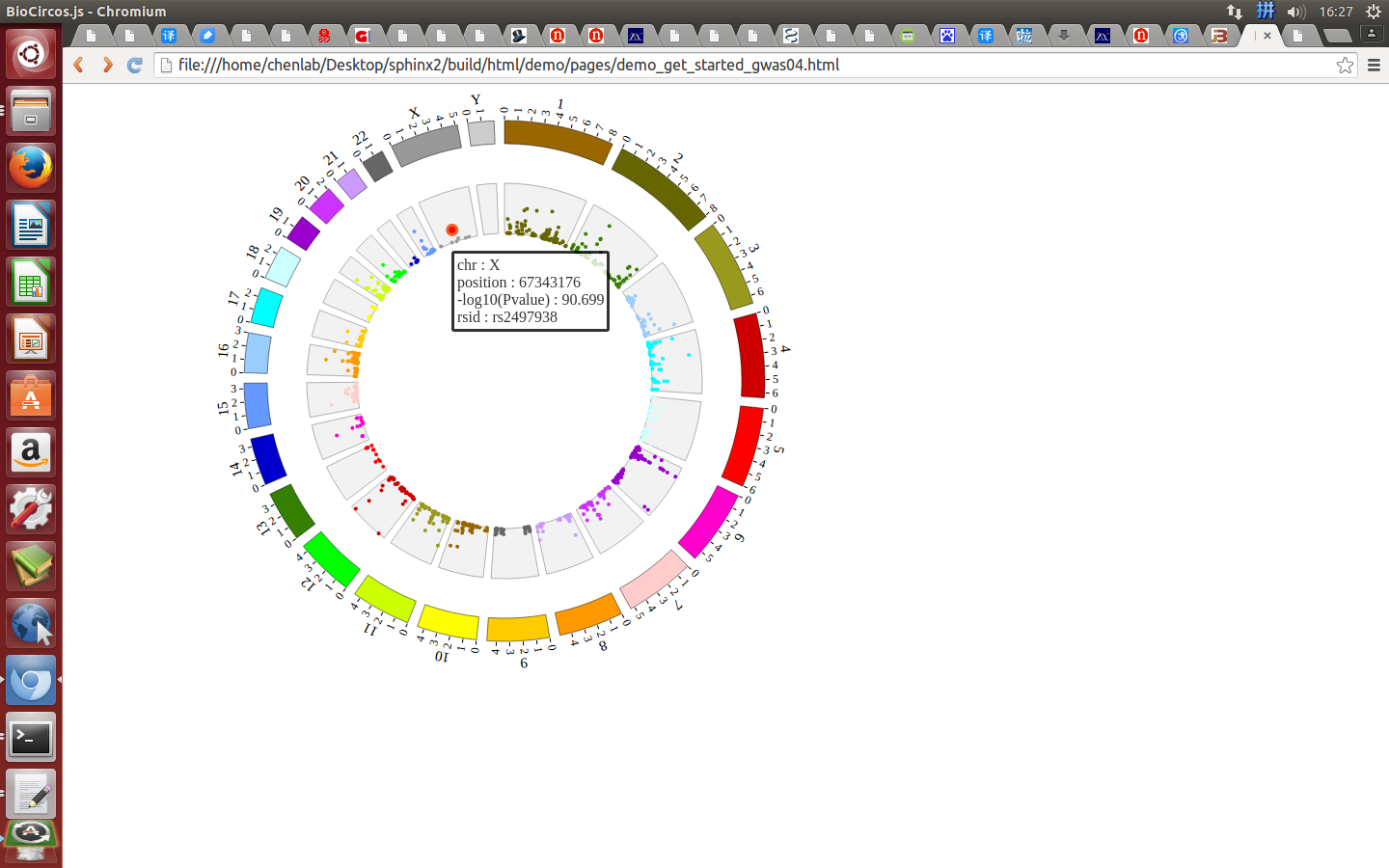Click the chromosome label '16'

click(x=224, y=350)
